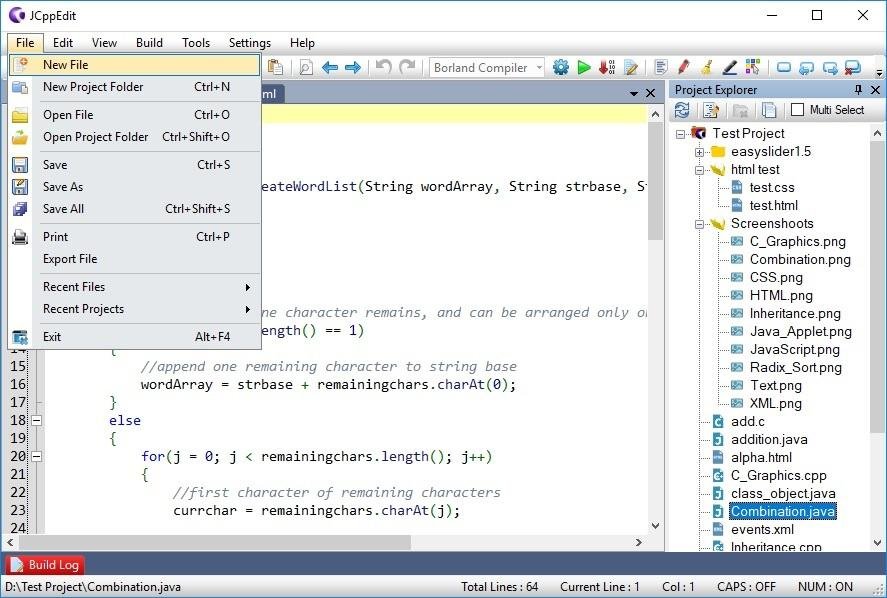Click the blue gear compile icon

click(561, 67)
